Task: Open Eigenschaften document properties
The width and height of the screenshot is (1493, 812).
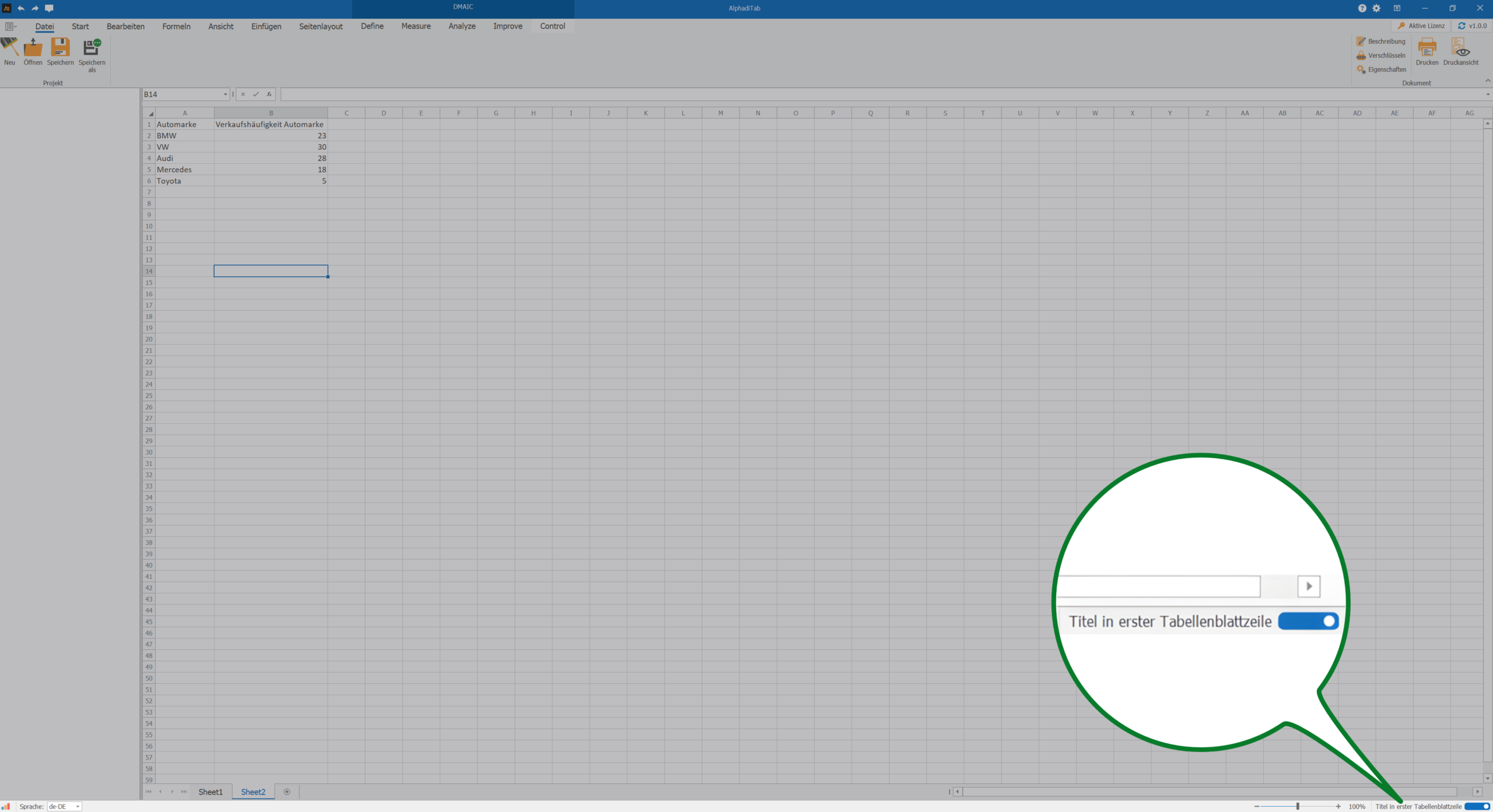Action: pyautogui.click(x=1381, y=69)
